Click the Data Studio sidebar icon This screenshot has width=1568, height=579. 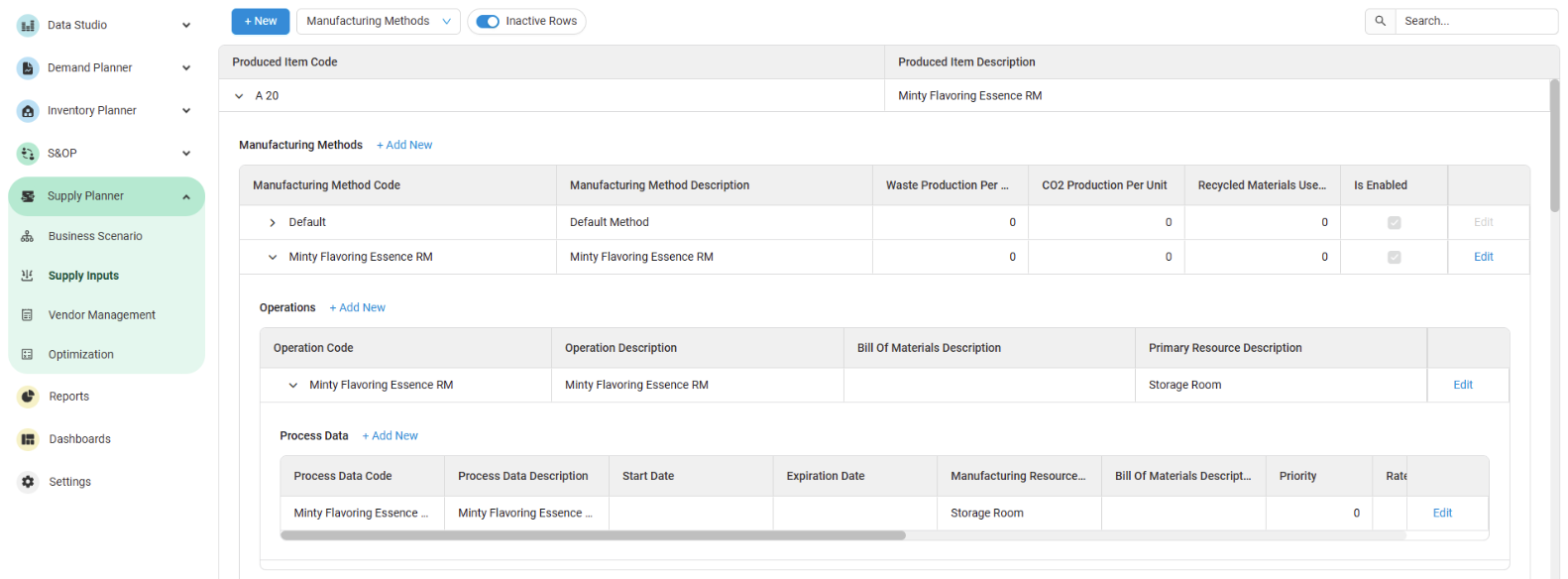[x=28, y=26]
